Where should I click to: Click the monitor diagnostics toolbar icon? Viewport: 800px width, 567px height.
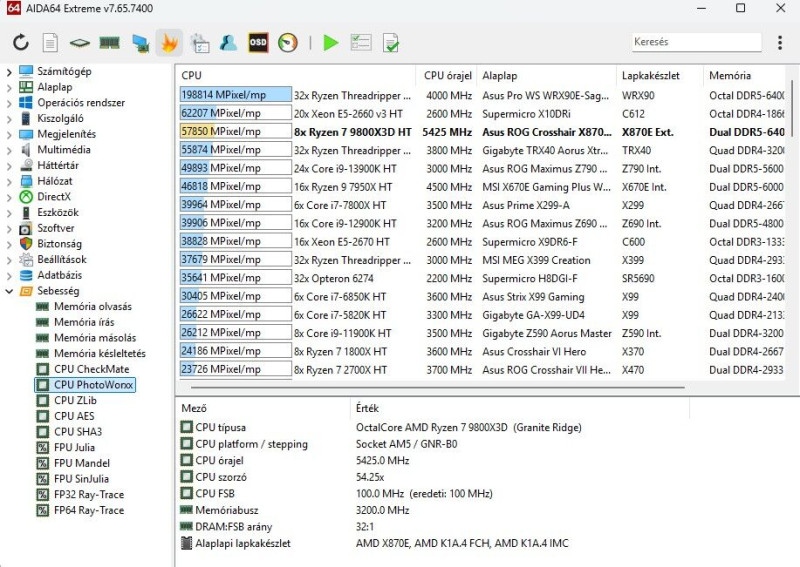(140, 43)
